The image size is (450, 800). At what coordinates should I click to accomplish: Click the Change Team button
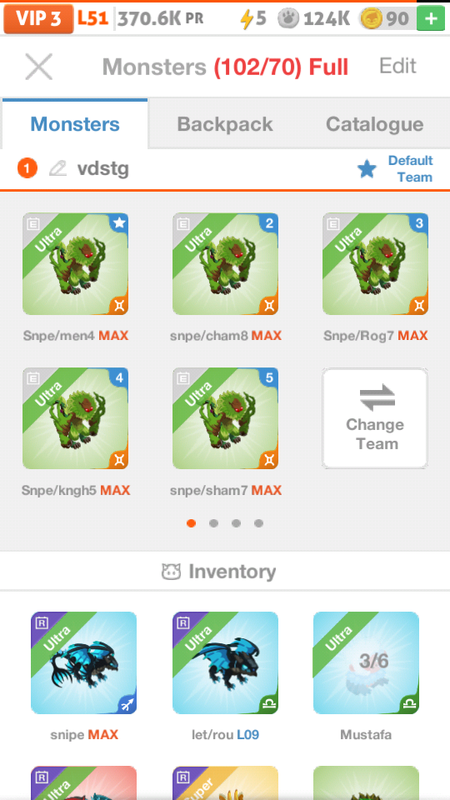(375, 418)
